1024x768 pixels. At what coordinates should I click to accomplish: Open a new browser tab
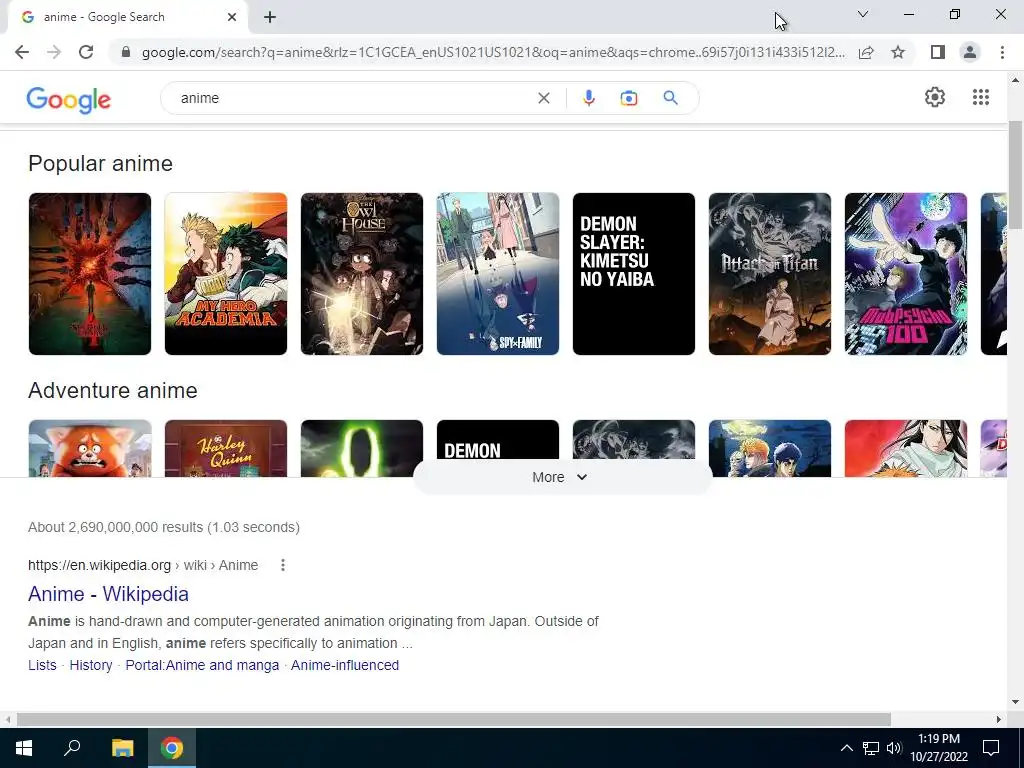(x=270, y=18)
